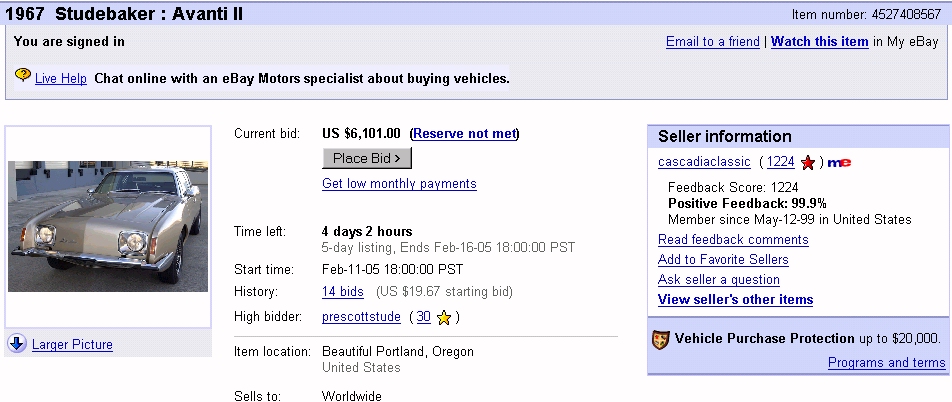
Task: Open Get low monthly payments link
Action: (400, 183)
